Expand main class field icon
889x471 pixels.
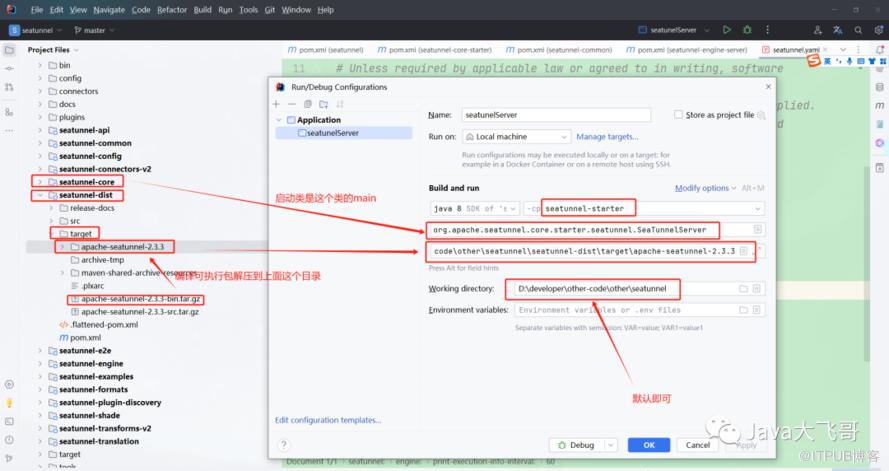(x=757, y=230)
